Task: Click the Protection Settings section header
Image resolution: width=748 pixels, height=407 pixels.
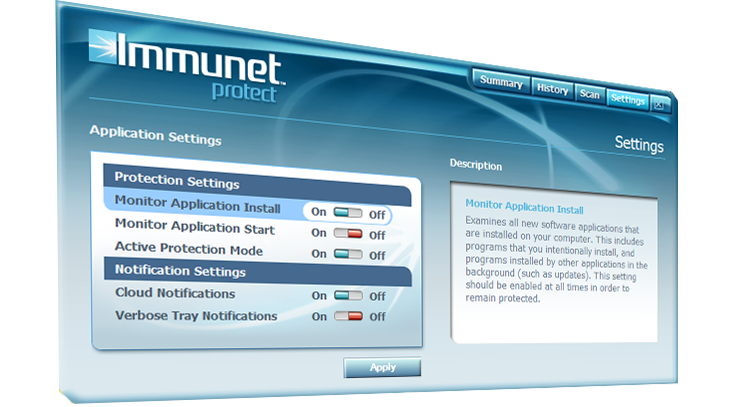Action: click(x=257, y=185)
